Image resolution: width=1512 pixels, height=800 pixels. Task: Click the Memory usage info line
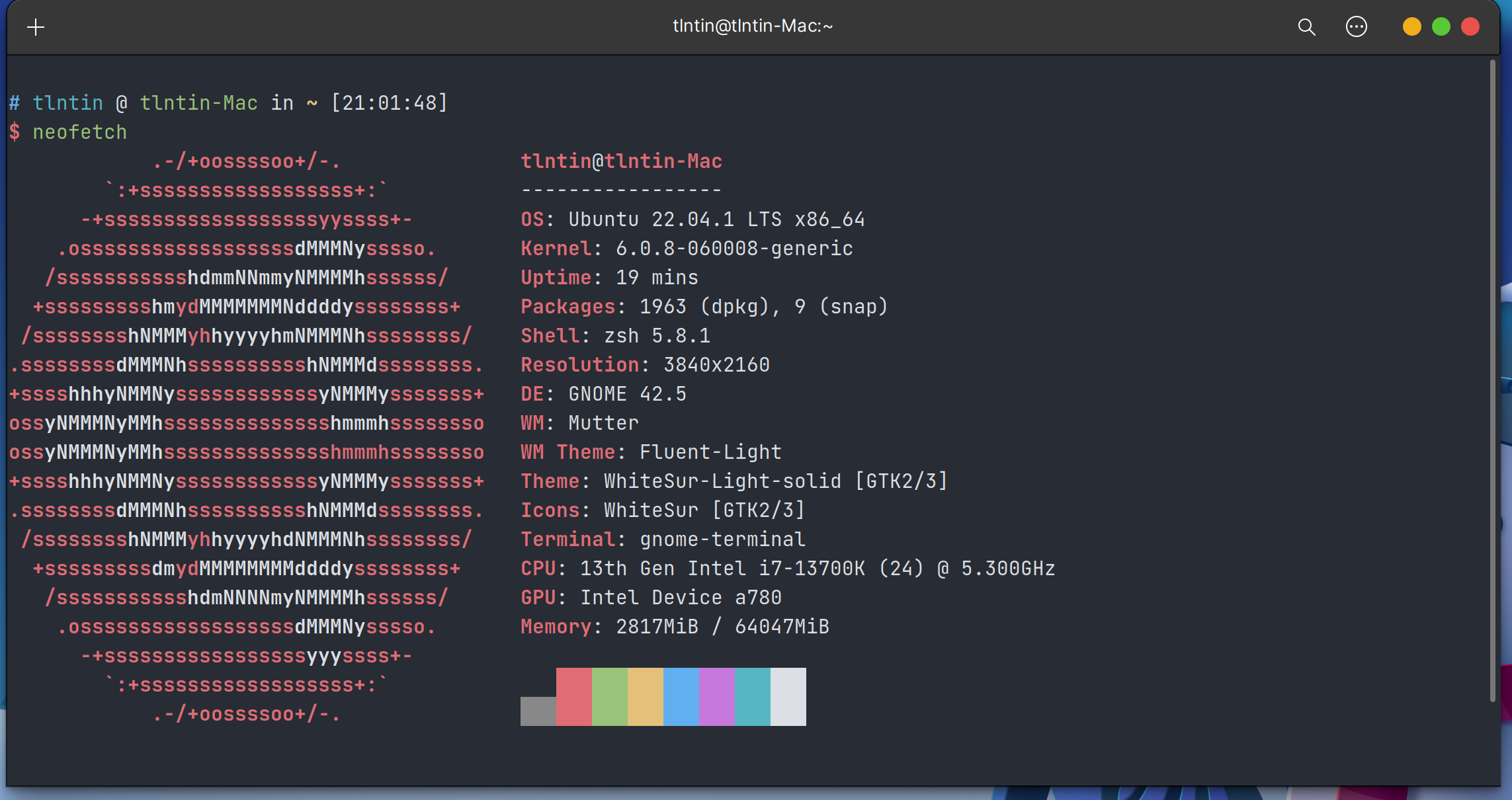(675, 627)
